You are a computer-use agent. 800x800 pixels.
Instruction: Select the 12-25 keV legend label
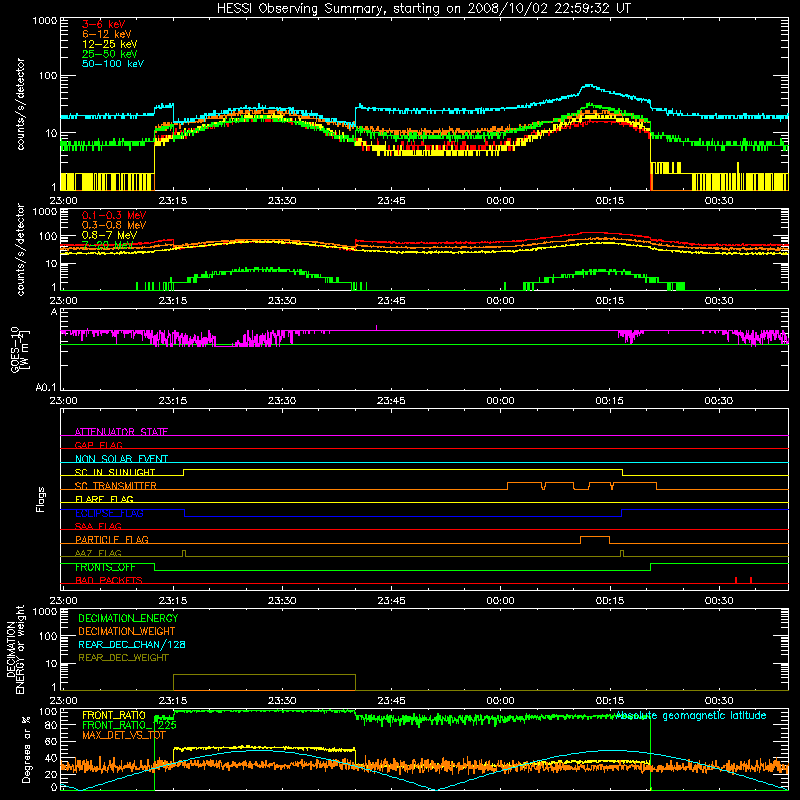[x=110, y=44]
